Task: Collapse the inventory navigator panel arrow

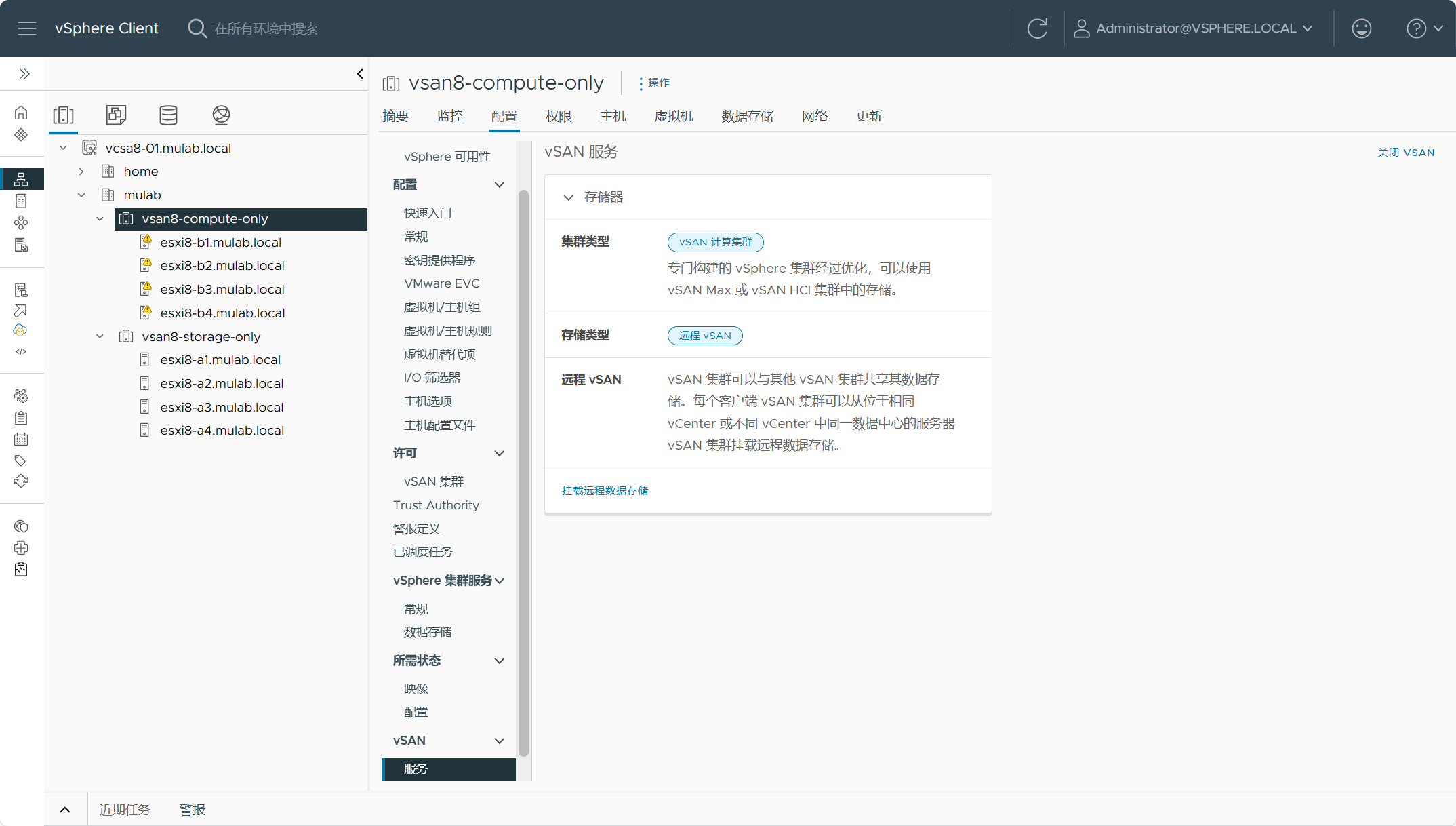Action: pyautogui.click(x=360, y=74)
